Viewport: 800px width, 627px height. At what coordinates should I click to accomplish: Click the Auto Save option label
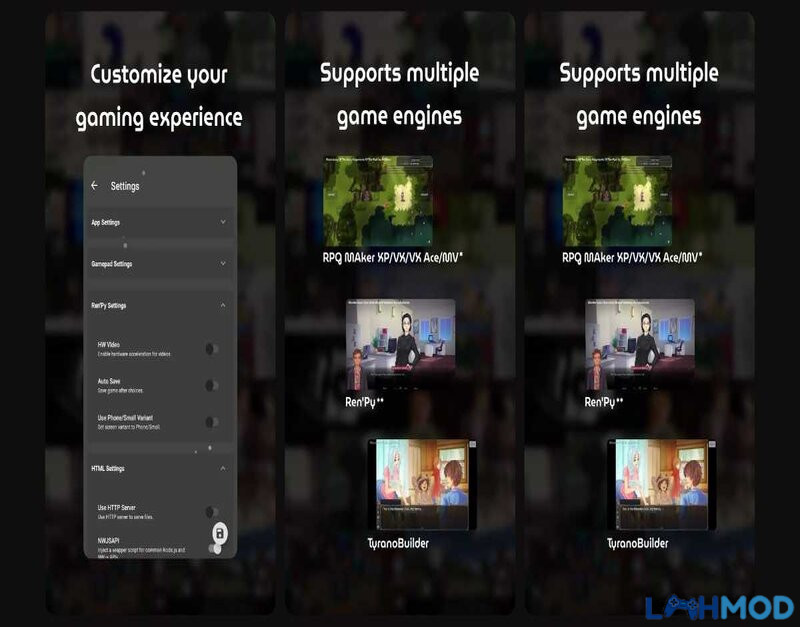pos(109,381)
